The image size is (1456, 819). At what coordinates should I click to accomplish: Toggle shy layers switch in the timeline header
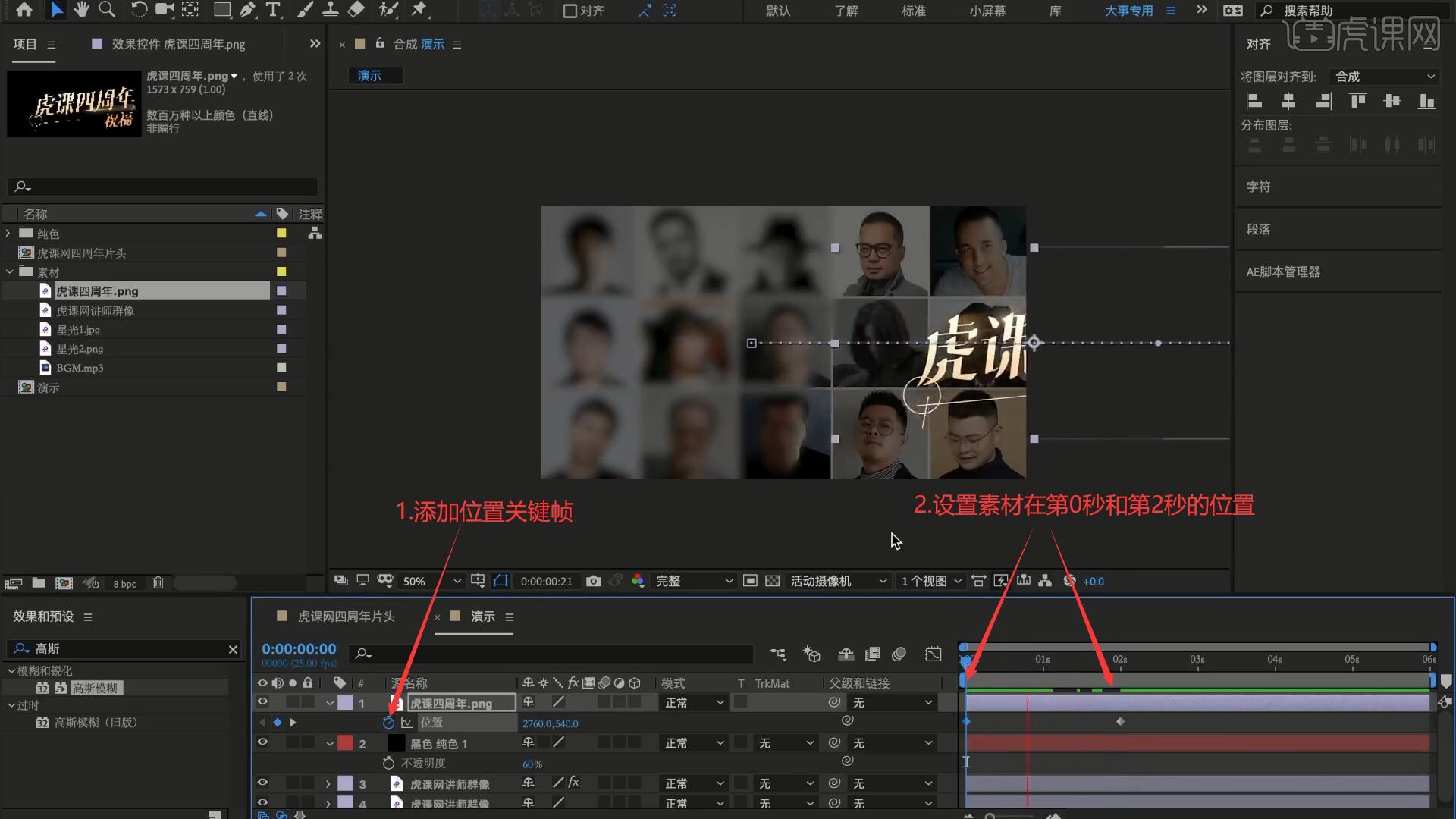[846, 654]
